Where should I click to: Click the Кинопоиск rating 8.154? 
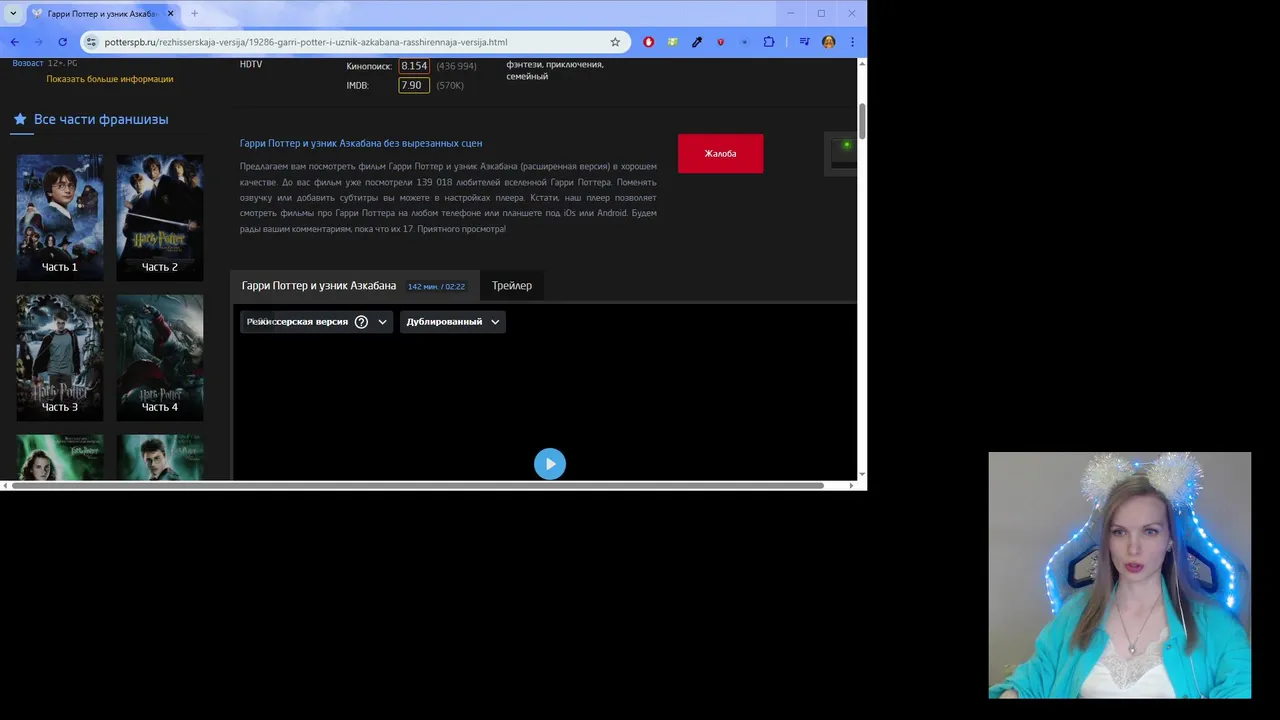click(x=414, y=66)
